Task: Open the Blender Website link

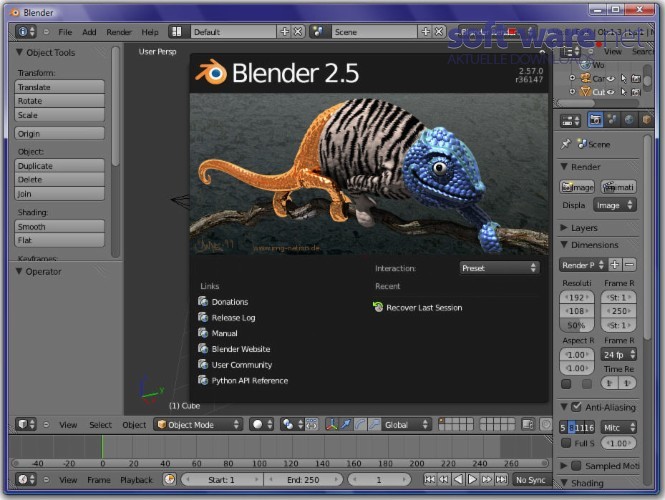Action: coord(240,349)
